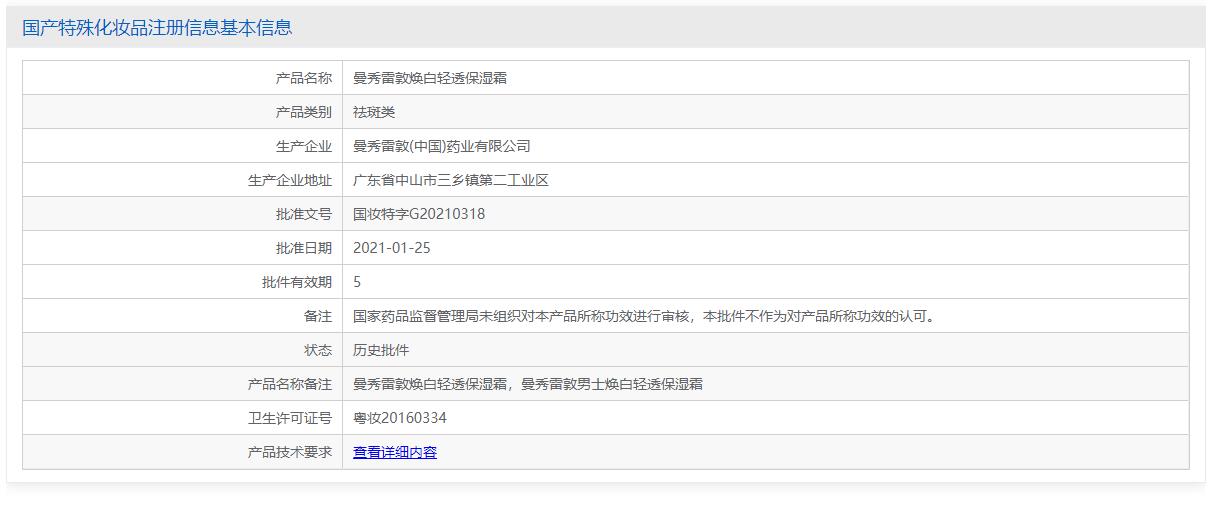This screenshot has width=1212, height=513.
Task: Select the label 批准文号
Action: [304, 214]
